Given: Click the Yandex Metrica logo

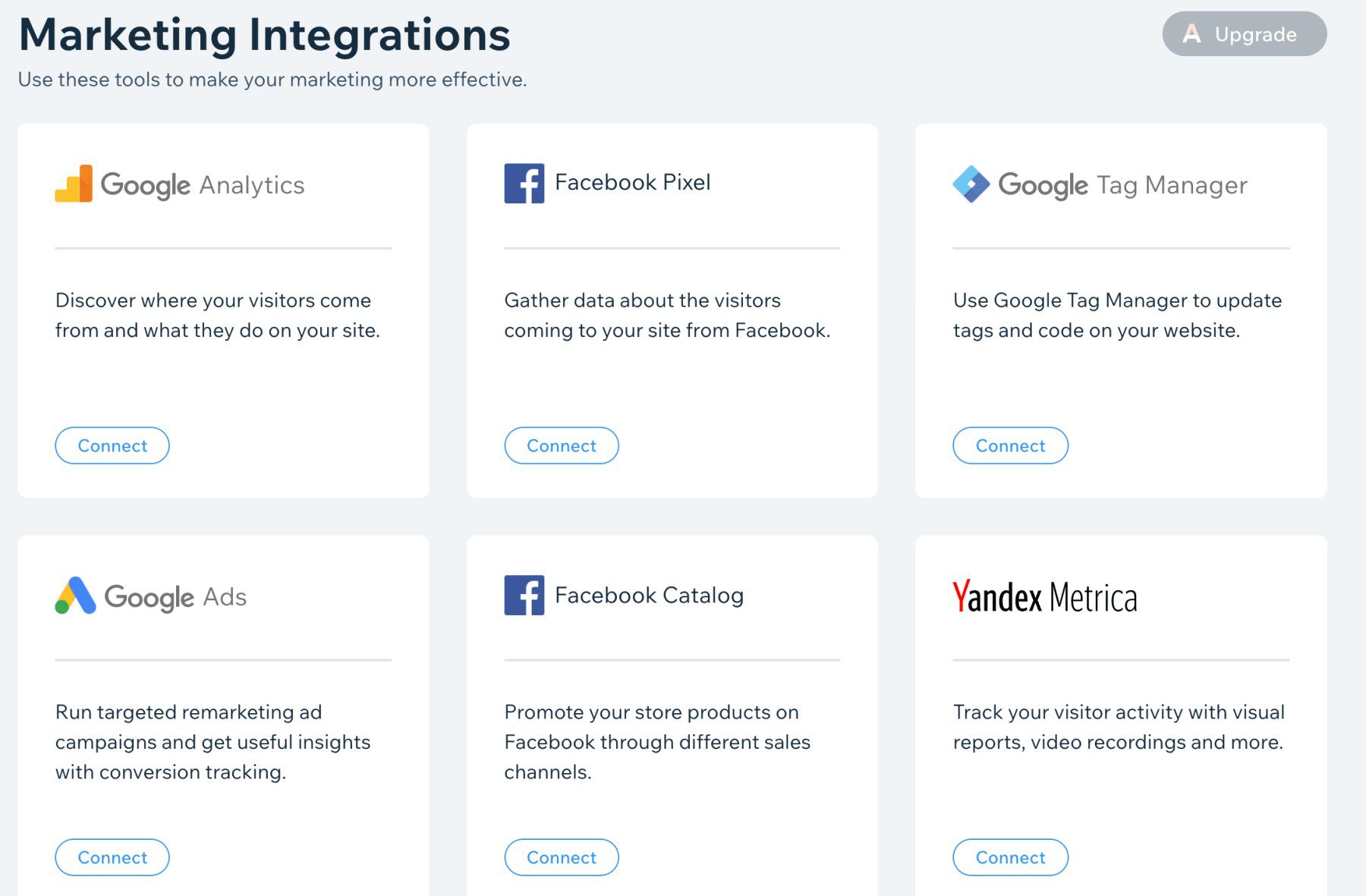Looking at the screenshot, I should pos(1045,596).
